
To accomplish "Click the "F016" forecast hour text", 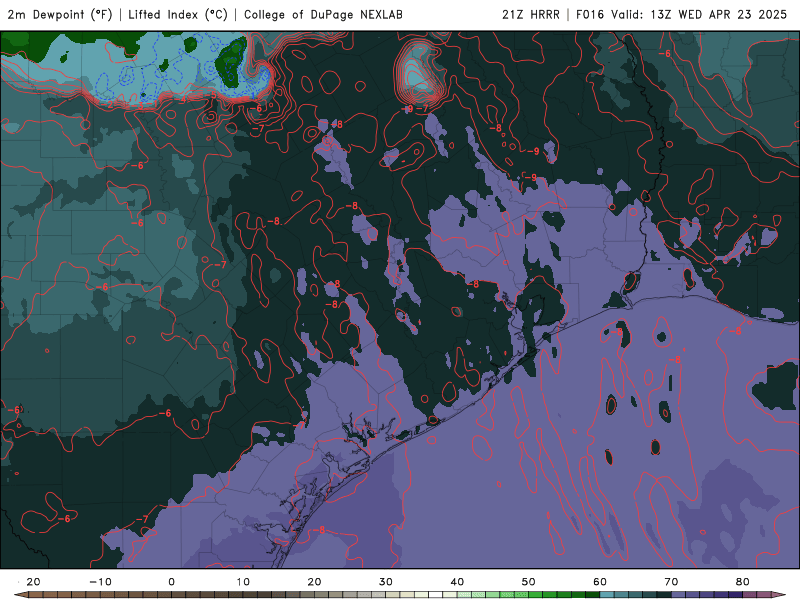I will (590, 14).
